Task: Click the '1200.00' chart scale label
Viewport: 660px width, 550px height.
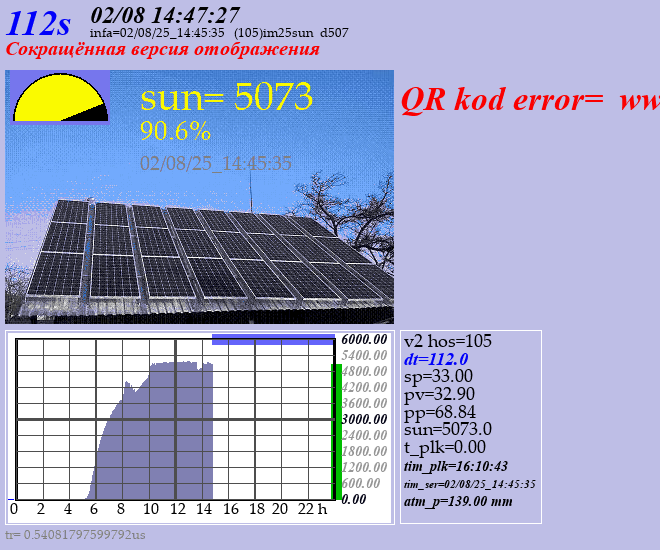Action: (x=364, y=467)
